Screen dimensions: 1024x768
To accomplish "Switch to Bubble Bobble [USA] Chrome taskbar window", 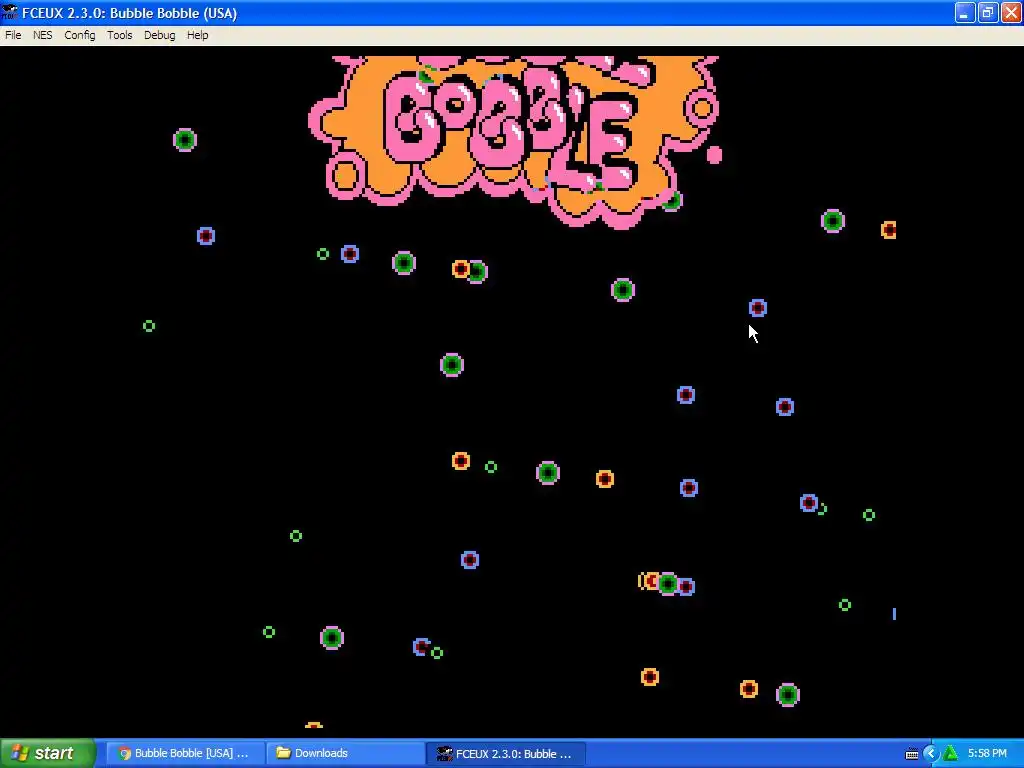I will [x=184, y=753].
